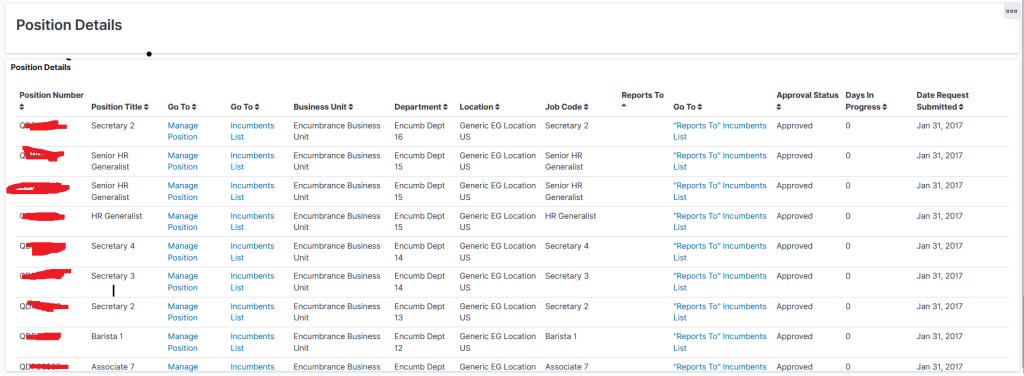The image size is (1024, 376).
Task: Open "Reports To" Incumbents List for Secretary 4
Action: pyautogui.click(x=720, y=251)
